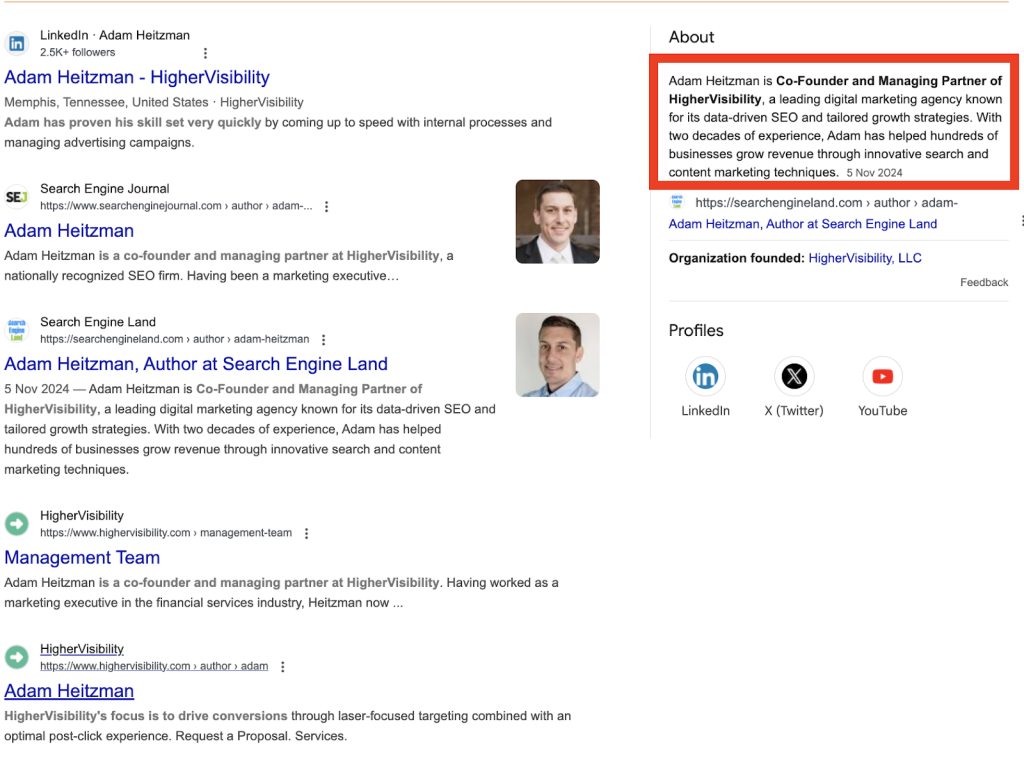The image size is (1024, 761).
Task: Open the LinkedIn profile icon in Profiles
Action: point(705,377)
